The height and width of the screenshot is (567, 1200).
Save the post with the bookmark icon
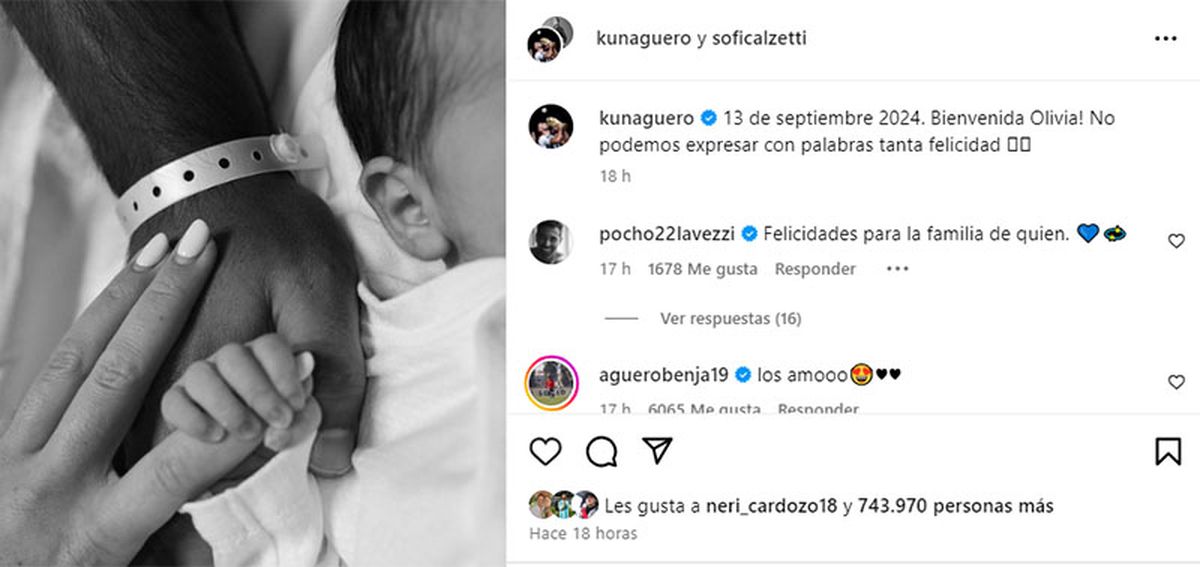[x=1168, y=452]
